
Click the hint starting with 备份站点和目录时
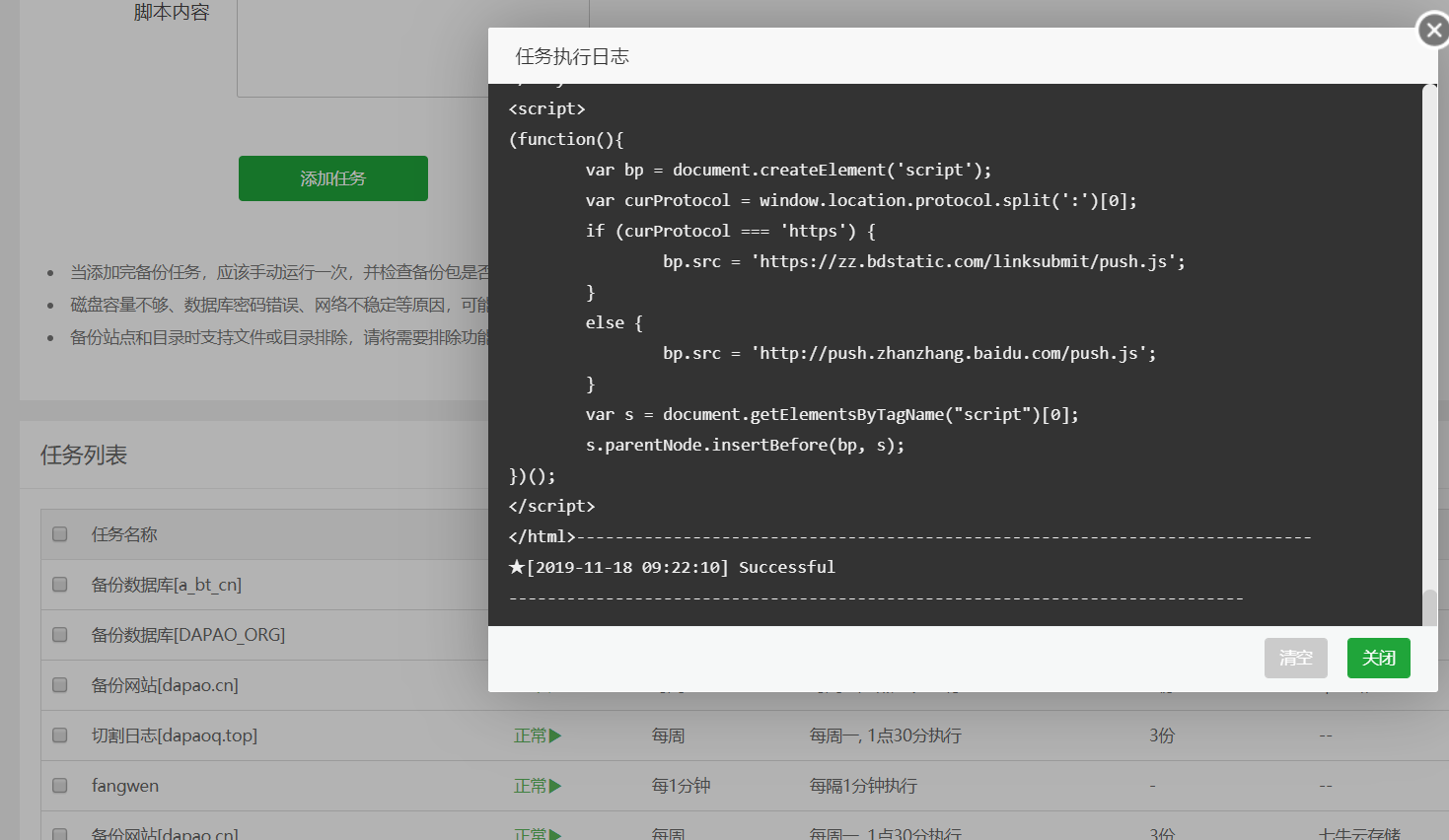(x=279, y=337)
